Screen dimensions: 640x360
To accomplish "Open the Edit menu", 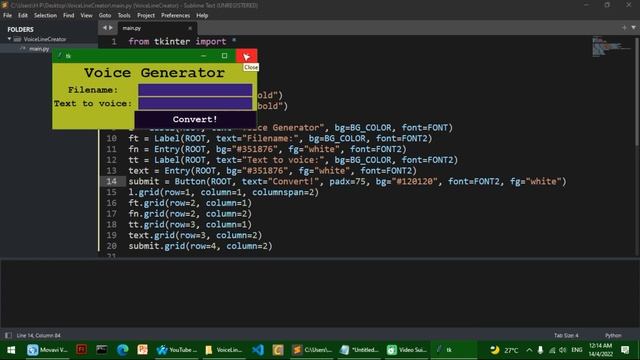I will pos(22,16).
